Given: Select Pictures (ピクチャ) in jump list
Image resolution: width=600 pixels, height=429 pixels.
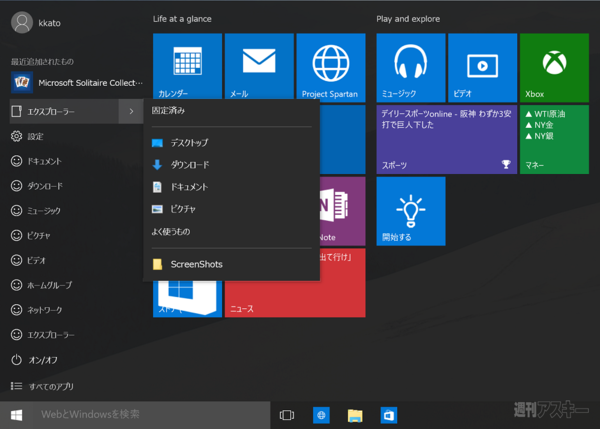Looking at the screenshot, I should coord(232,209).
